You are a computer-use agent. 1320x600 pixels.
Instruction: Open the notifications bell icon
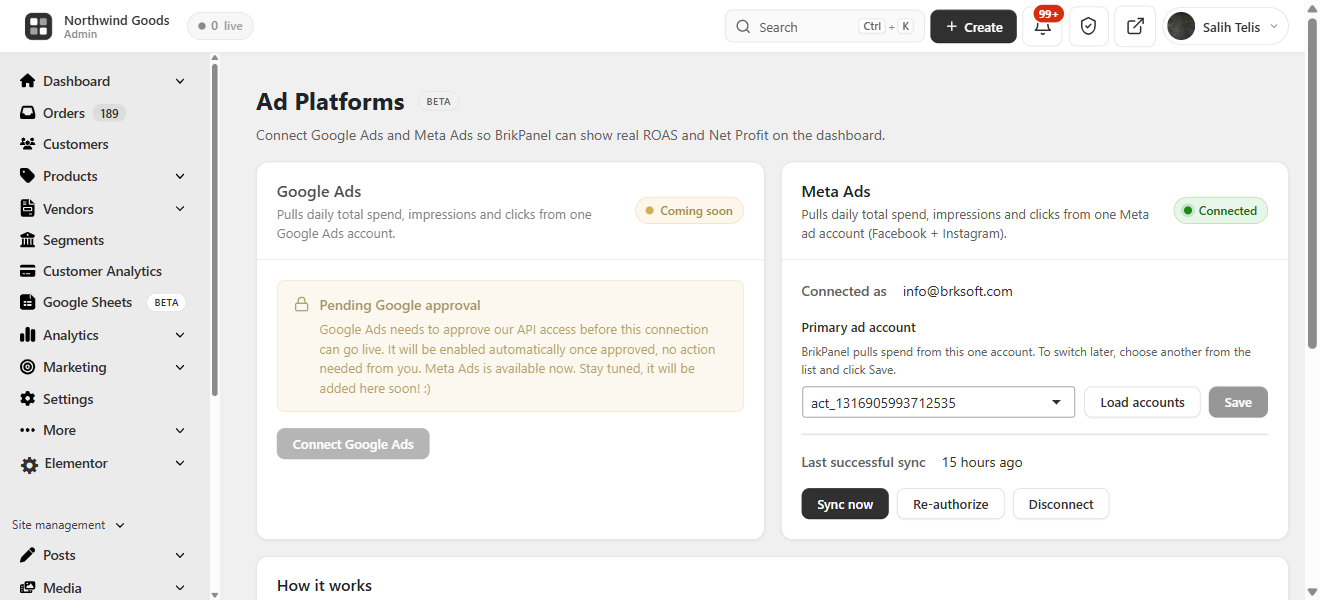pyautogui.click(x=1042, y=27)
